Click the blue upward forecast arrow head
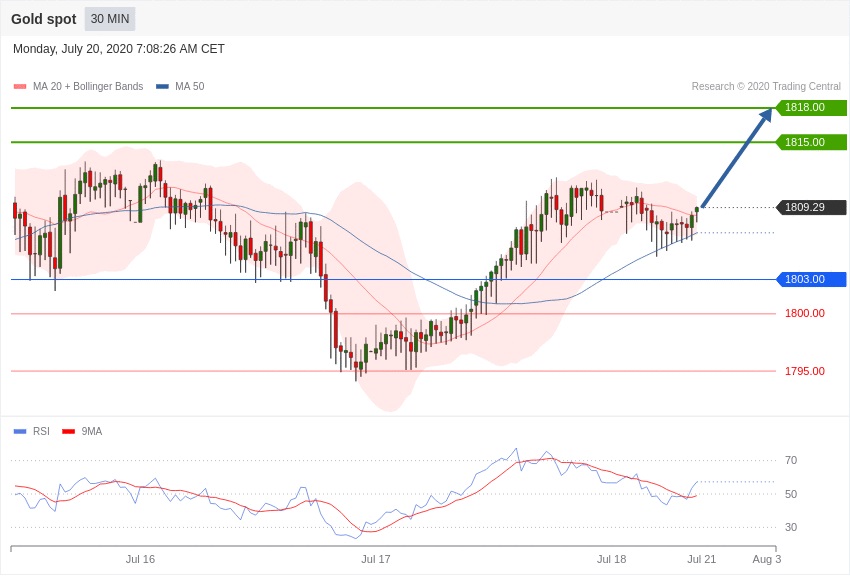 pyautogui.click(x=766, y=114)
